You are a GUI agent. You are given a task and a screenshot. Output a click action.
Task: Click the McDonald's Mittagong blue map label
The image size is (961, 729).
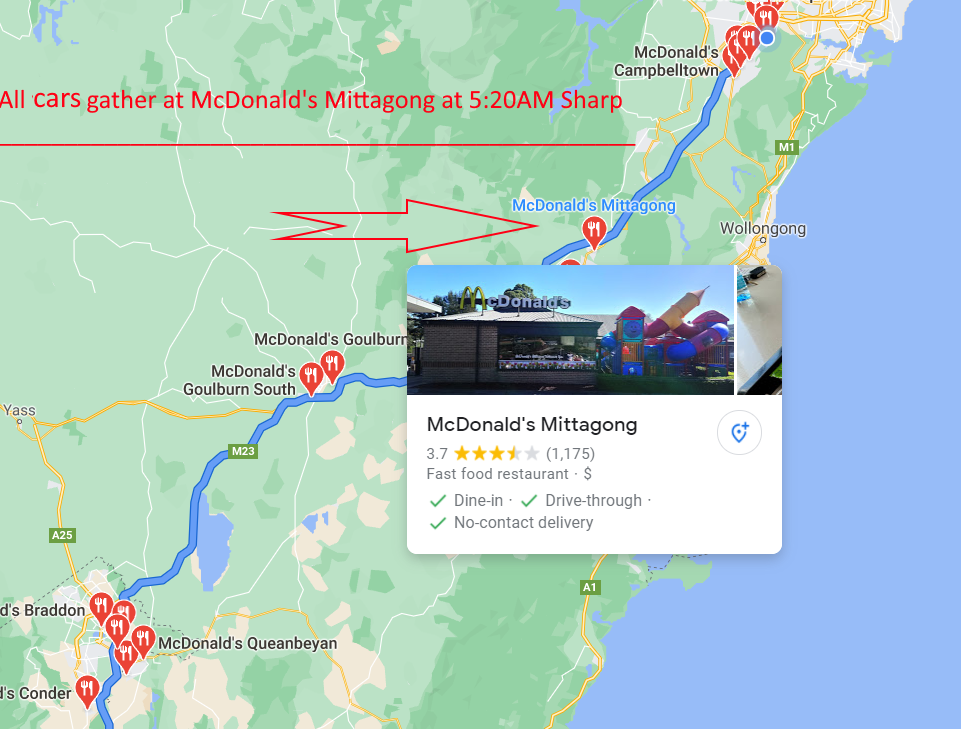pyautogui.click(x=594, y=205)
